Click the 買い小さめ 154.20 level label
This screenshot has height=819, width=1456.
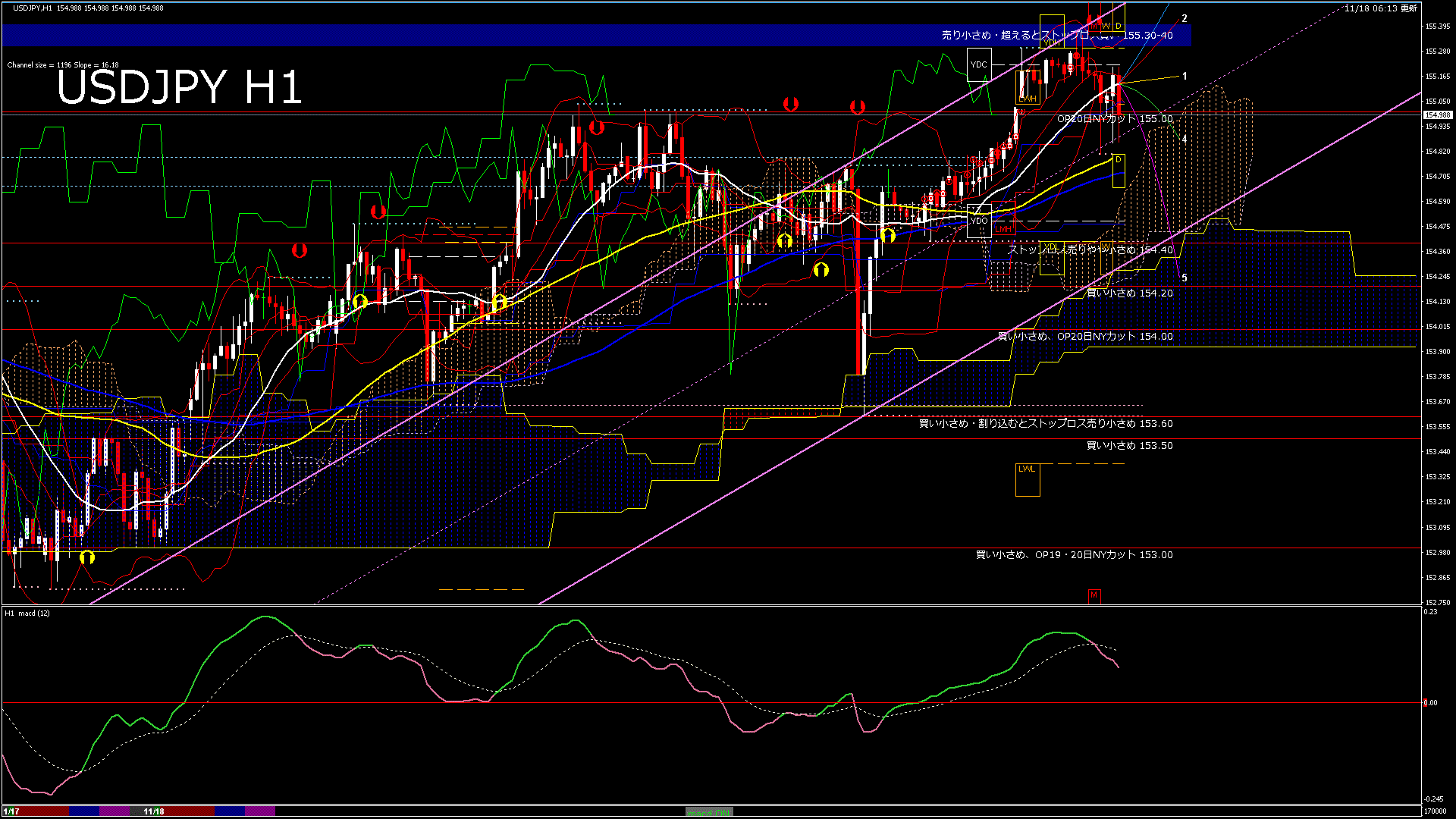point(1129,293)
